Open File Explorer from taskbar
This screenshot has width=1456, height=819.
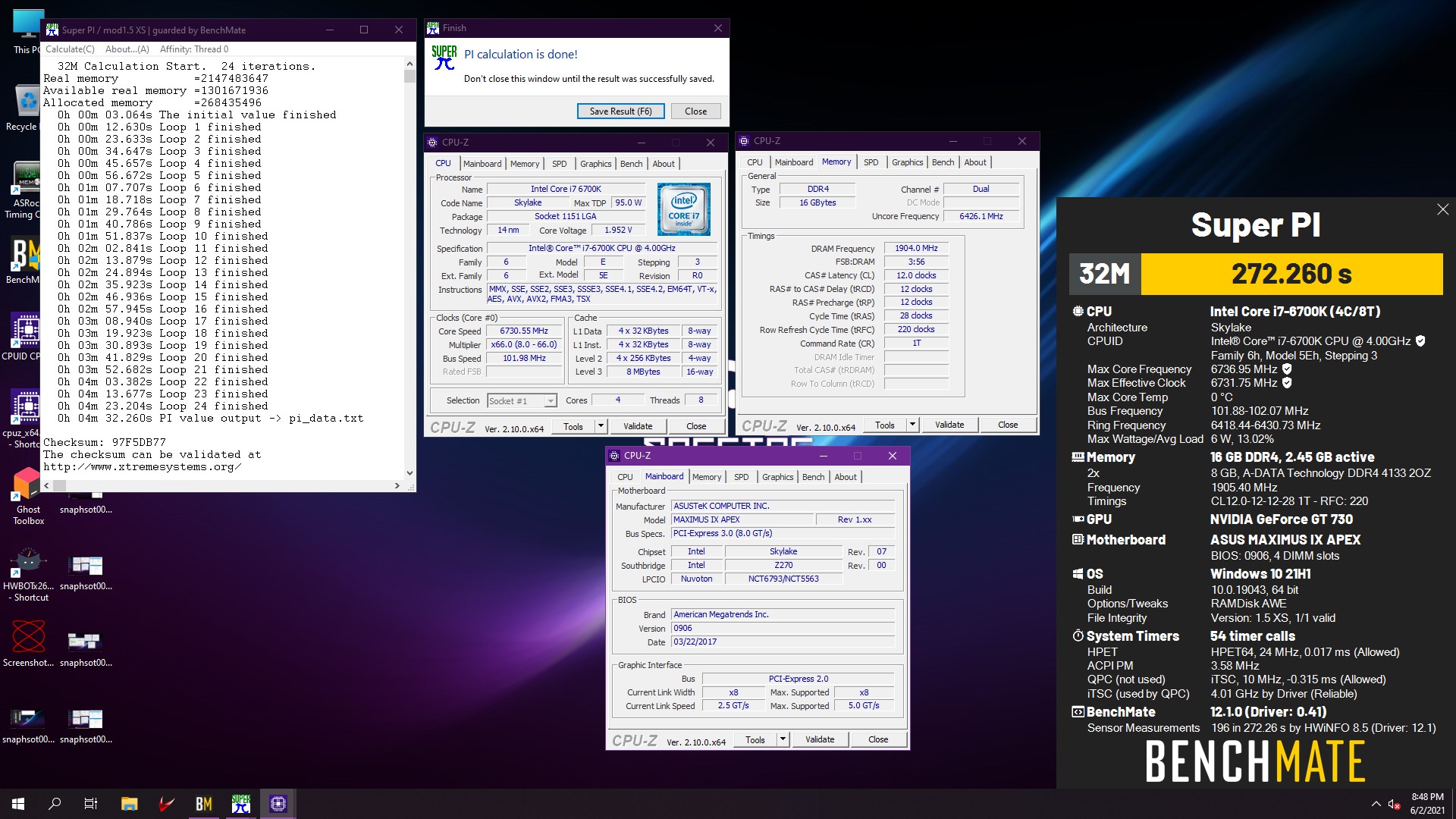[129, 804]
